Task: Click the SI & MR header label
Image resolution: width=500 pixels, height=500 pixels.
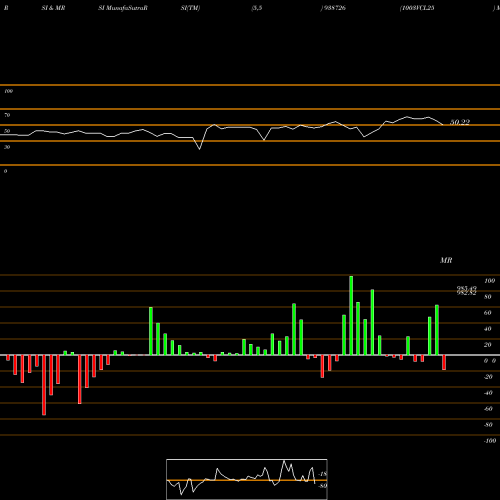Action: (53, 8)
